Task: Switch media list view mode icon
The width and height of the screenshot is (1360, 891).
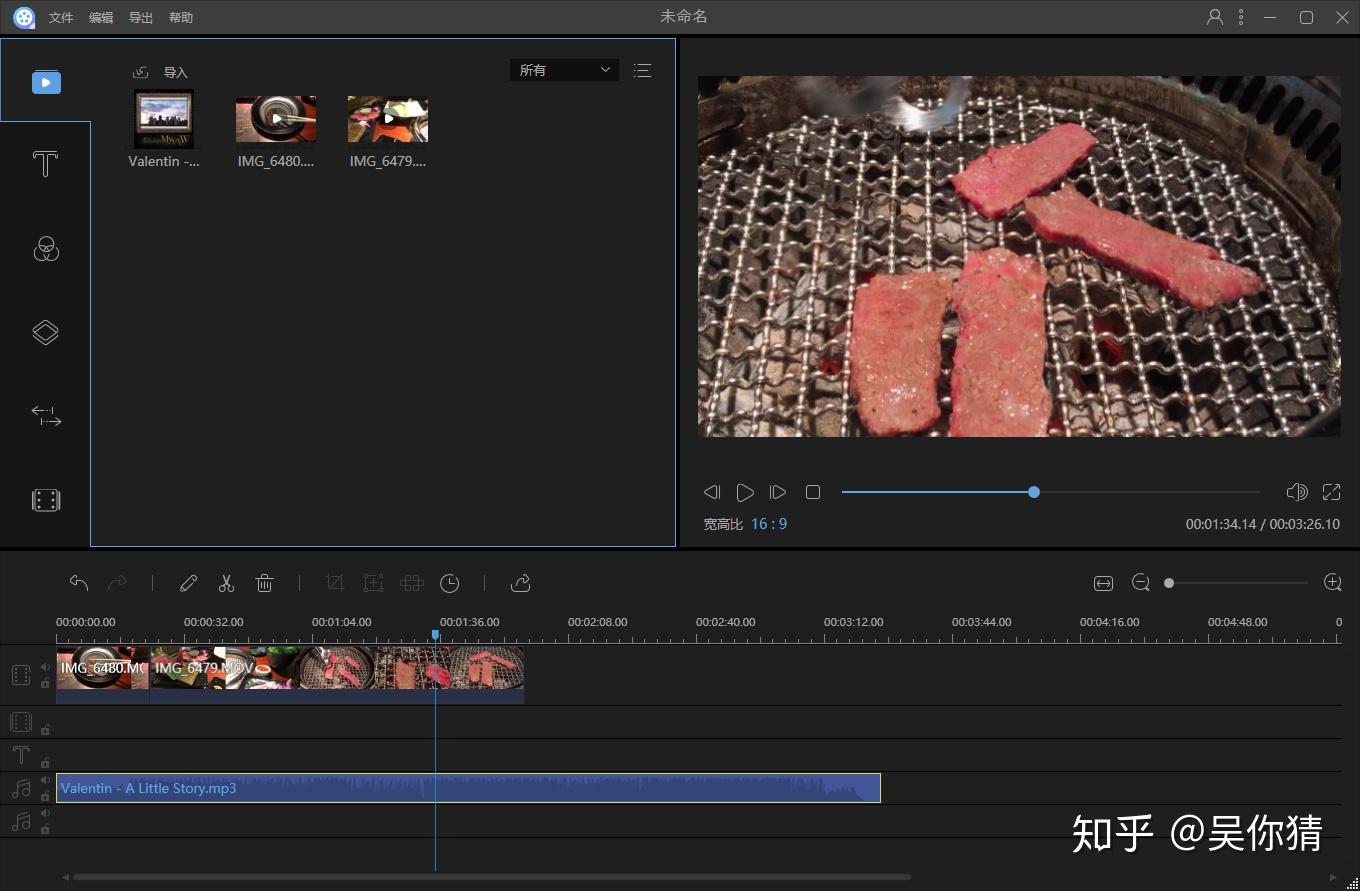Action: [x=642, y=70]
